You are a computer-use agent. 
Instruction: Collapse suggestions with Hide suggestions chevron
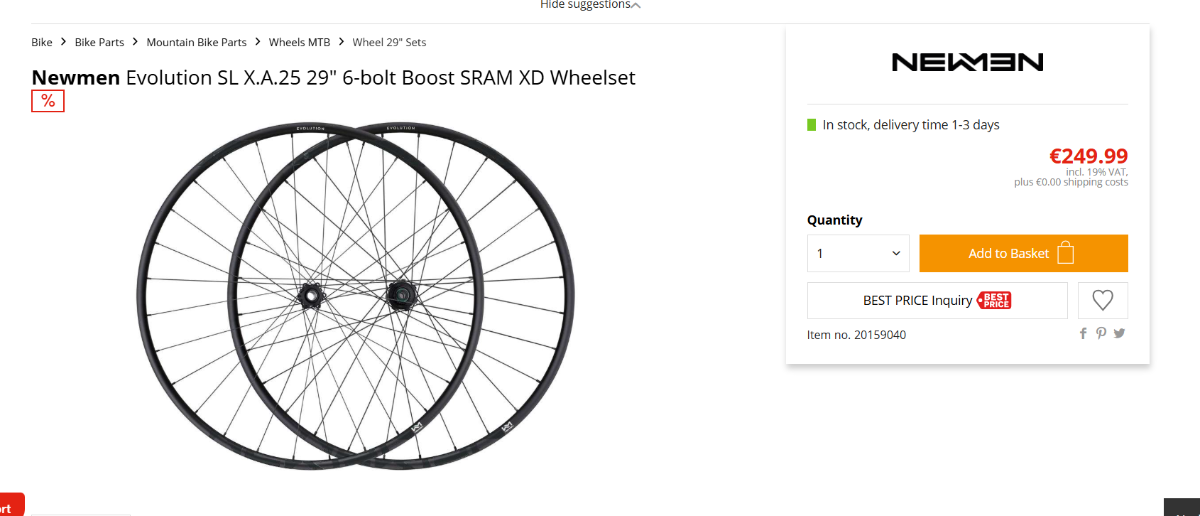tap(636, 5)
